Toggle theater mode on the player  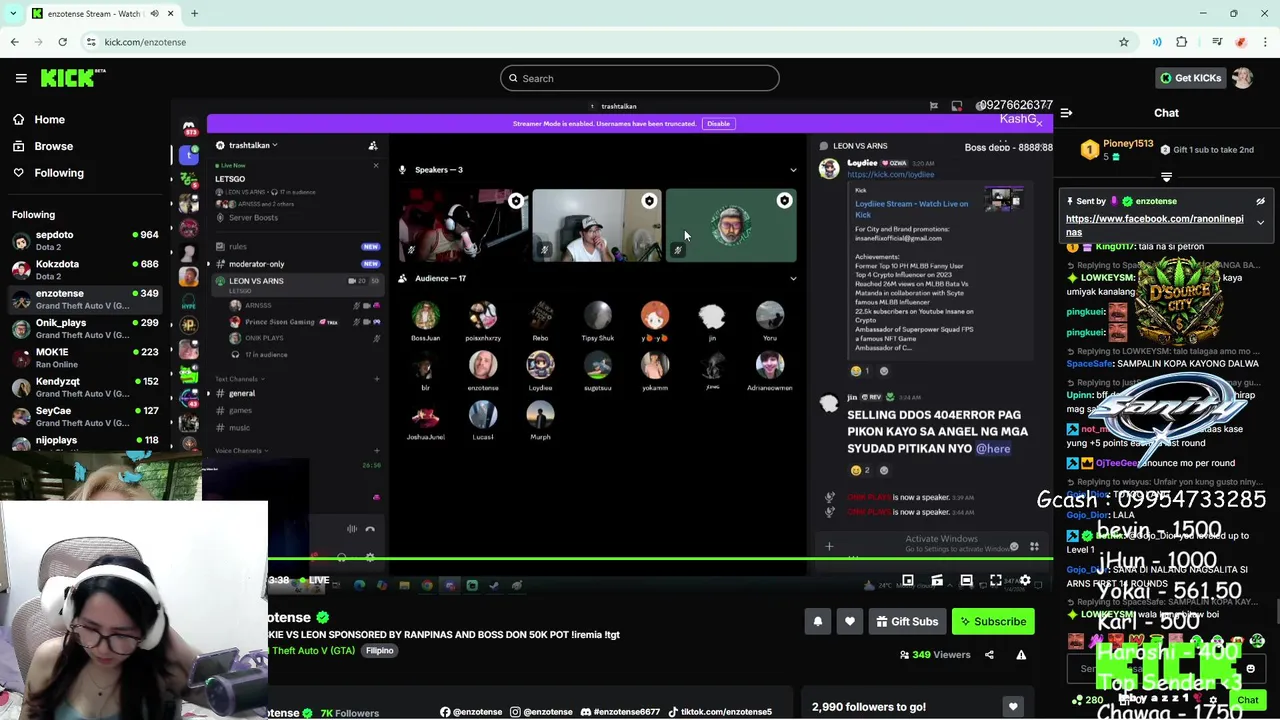(x=966, y=580)
